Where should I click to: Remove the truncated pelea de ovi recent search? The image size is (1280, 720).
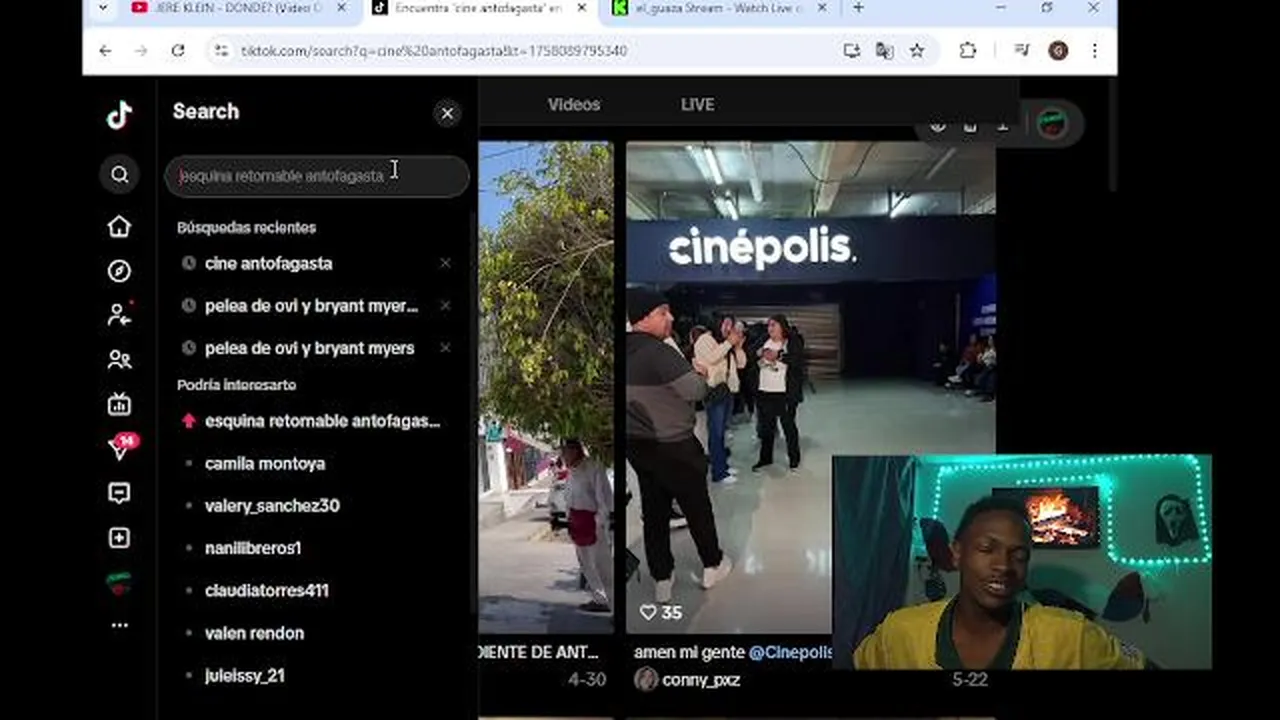coord(445,305)
